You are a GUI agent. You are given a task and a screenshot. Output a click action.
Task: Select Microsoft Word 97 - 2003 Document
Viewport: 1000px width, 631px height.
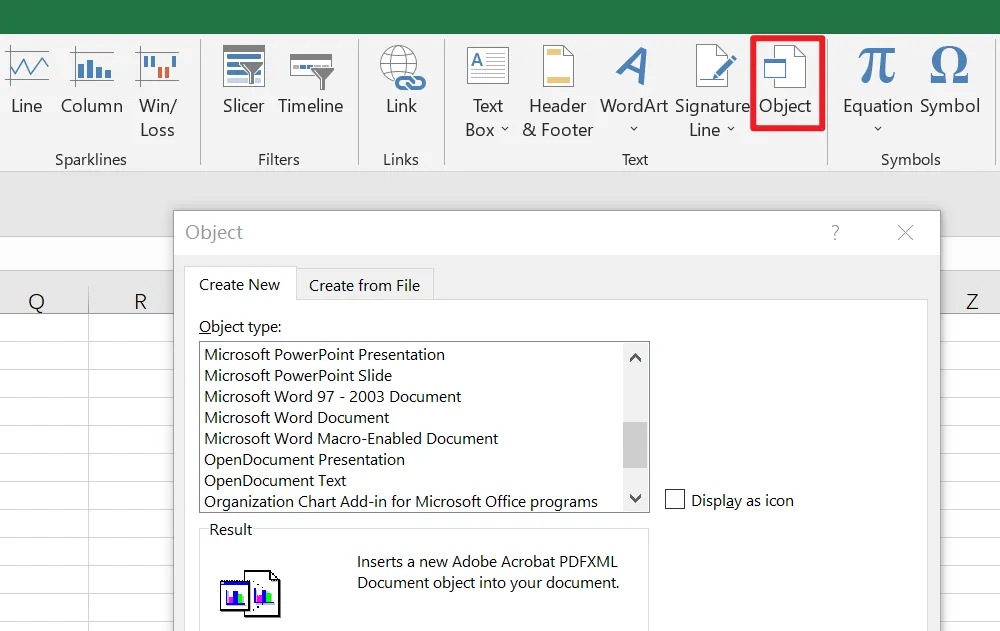point(332,397)
